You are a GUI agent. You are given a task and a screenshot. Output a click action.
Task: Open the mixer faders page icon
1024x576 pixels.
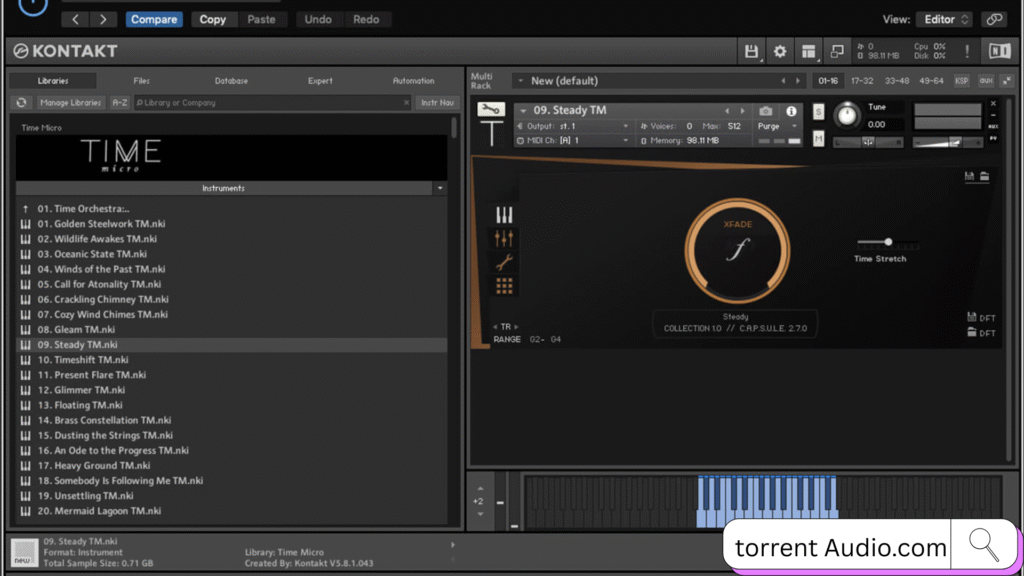coord(504,238)
